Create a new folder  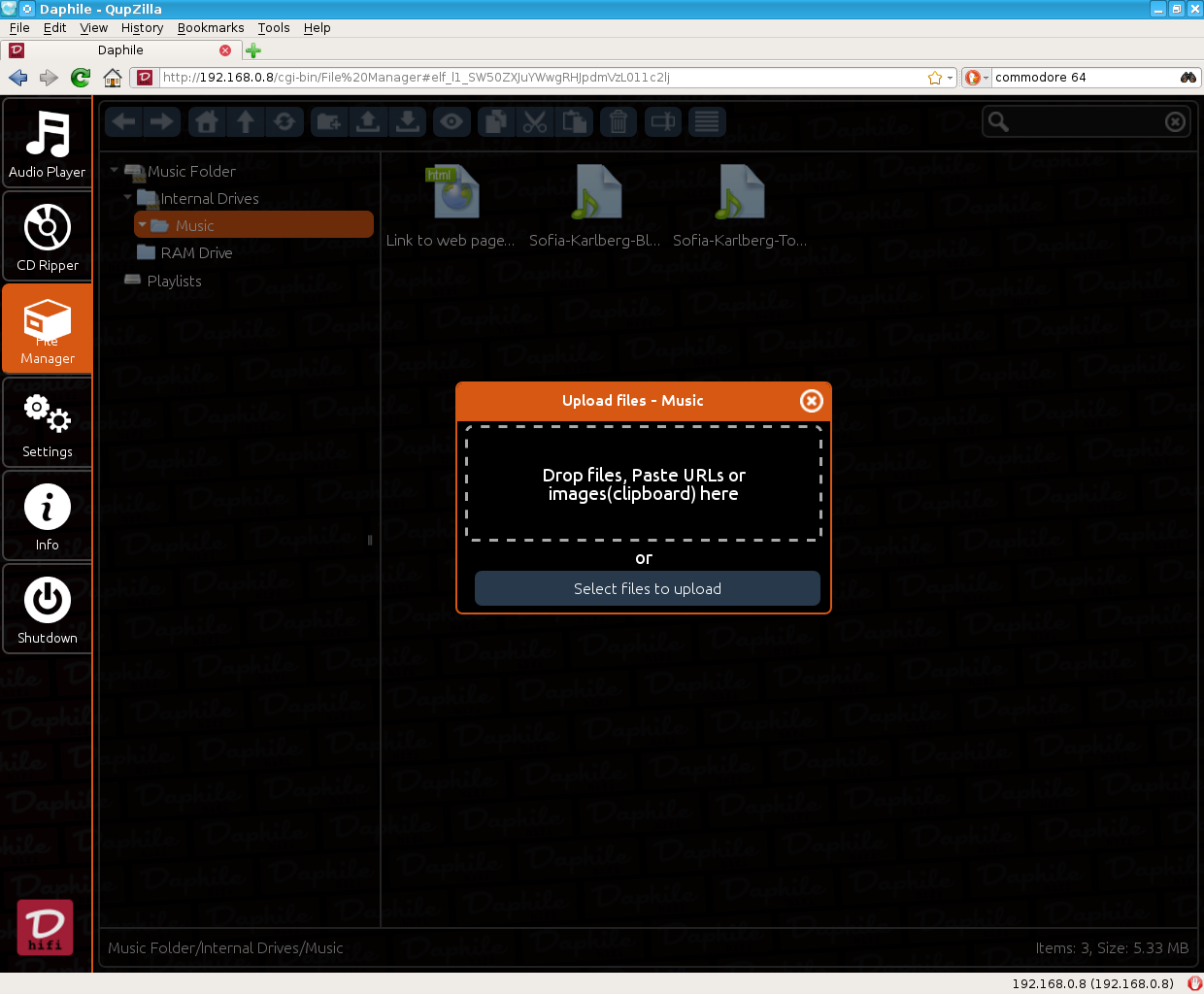329,121
